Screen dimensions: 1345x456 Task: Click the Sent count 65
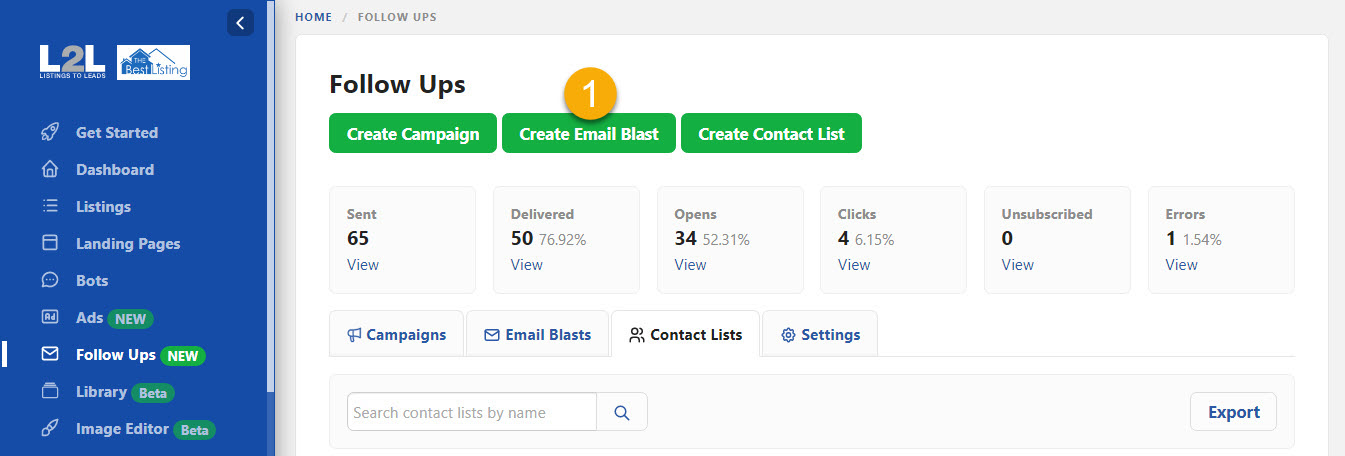point(358,238)
